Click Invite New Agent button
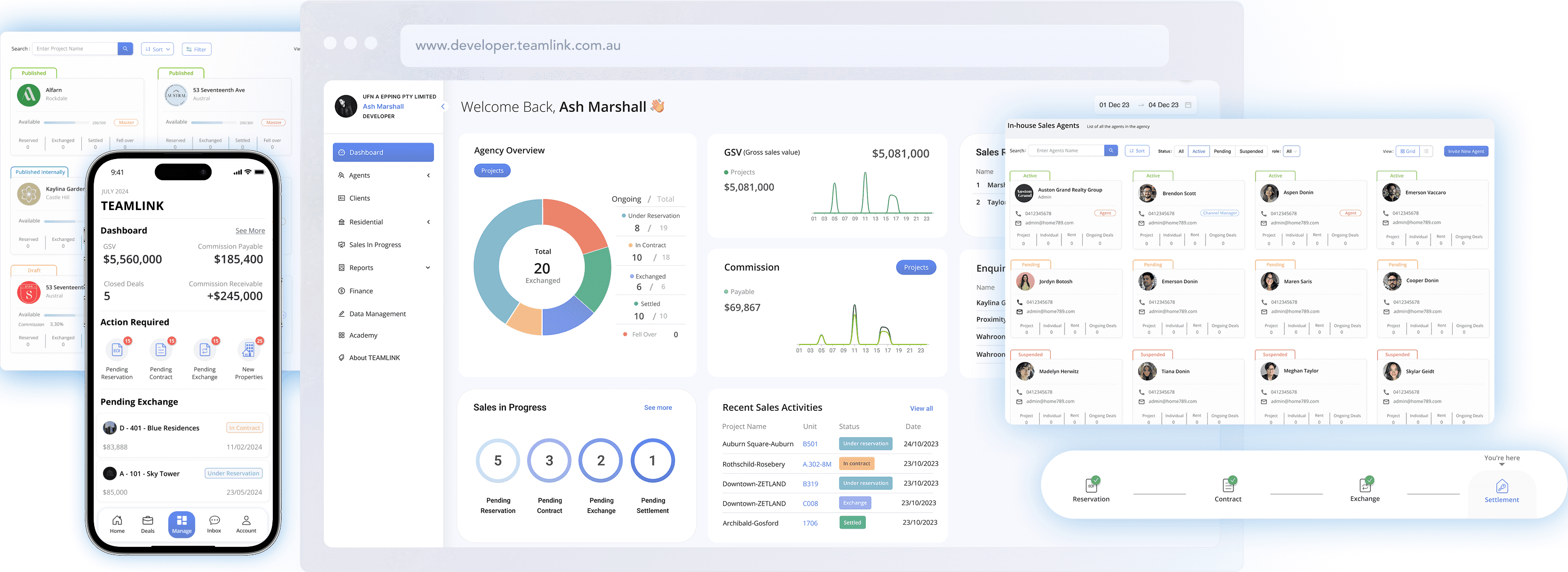 pyautogui.click(x=1466, y=151)
